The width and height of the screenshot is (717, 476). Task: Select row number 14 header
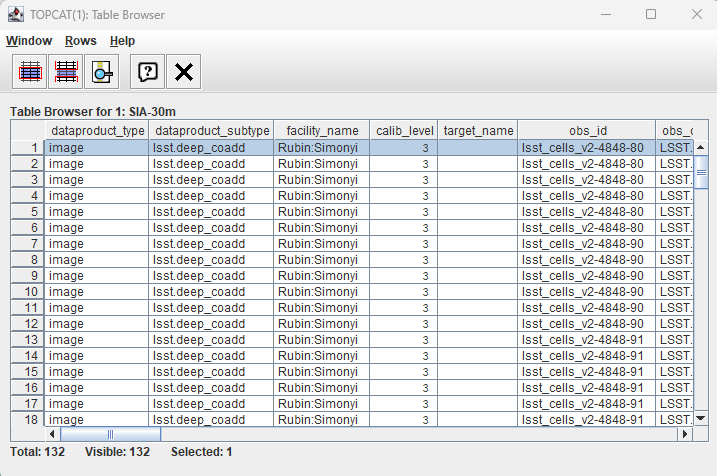pos(27,356)
